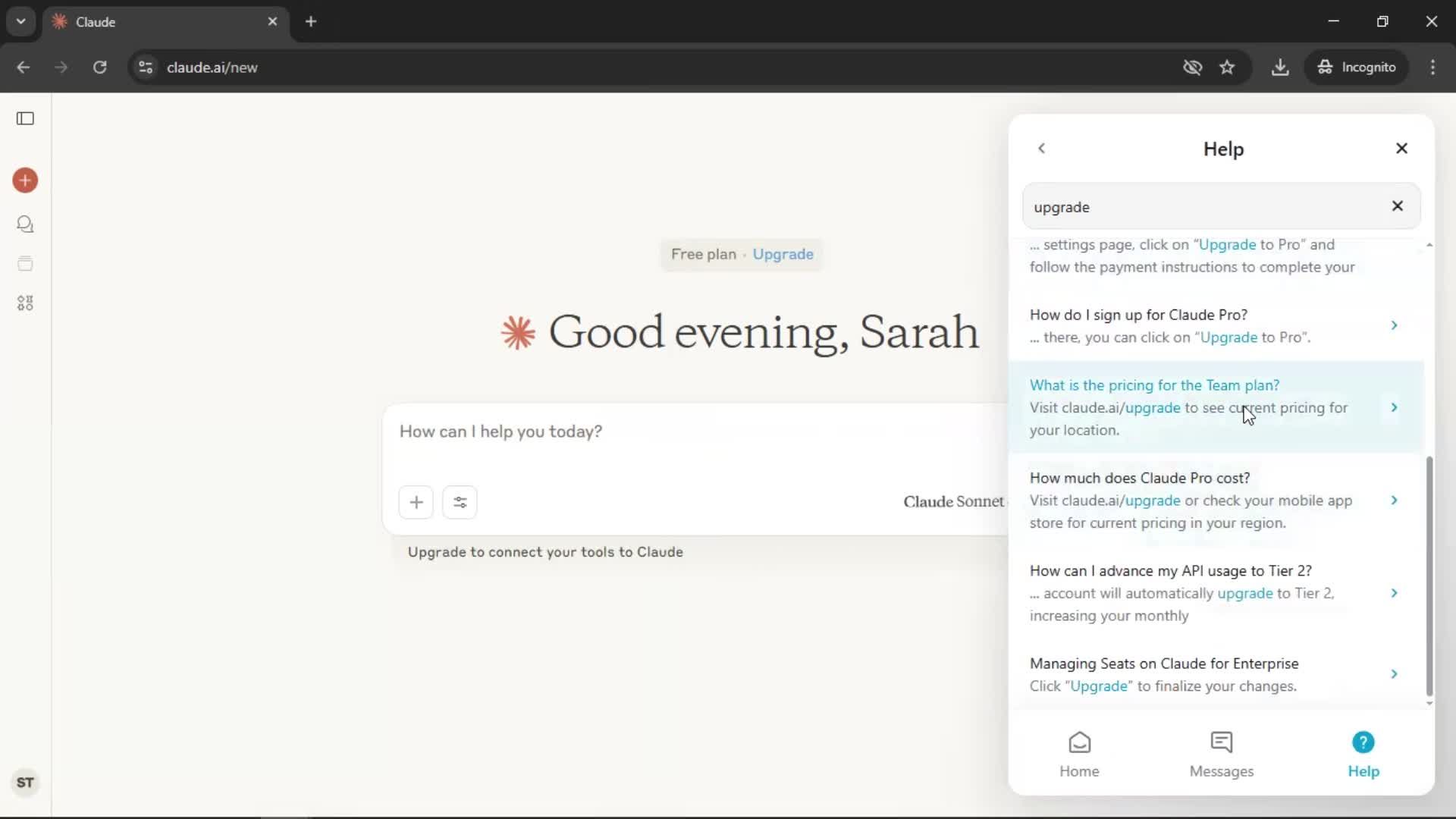Open the tab search dropdown arrow

[21, 22]
